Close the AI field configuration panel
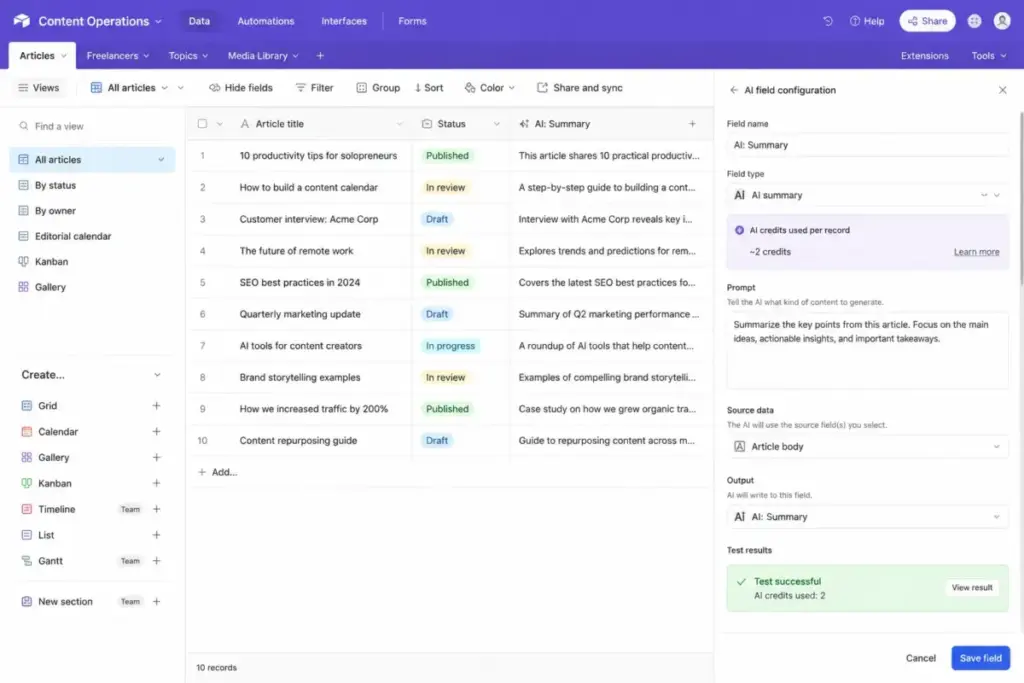 pyautogui.click(x=1002, y=90)
